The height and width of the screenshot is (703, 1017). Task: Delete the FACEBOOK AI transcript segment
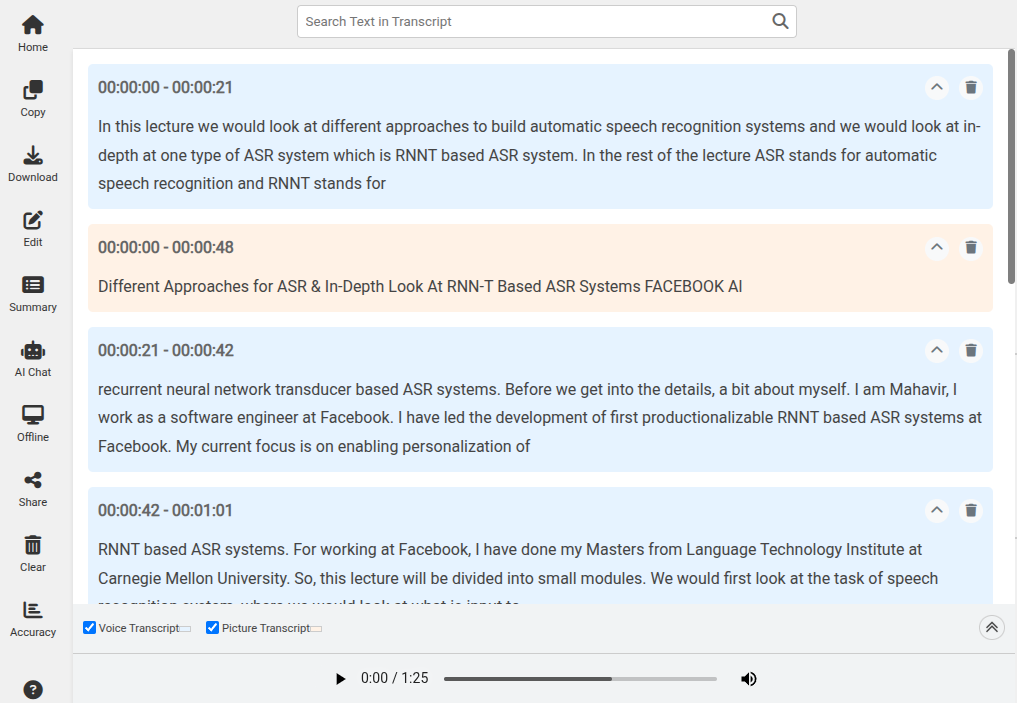pyautogui.click(x=971, y=247)
